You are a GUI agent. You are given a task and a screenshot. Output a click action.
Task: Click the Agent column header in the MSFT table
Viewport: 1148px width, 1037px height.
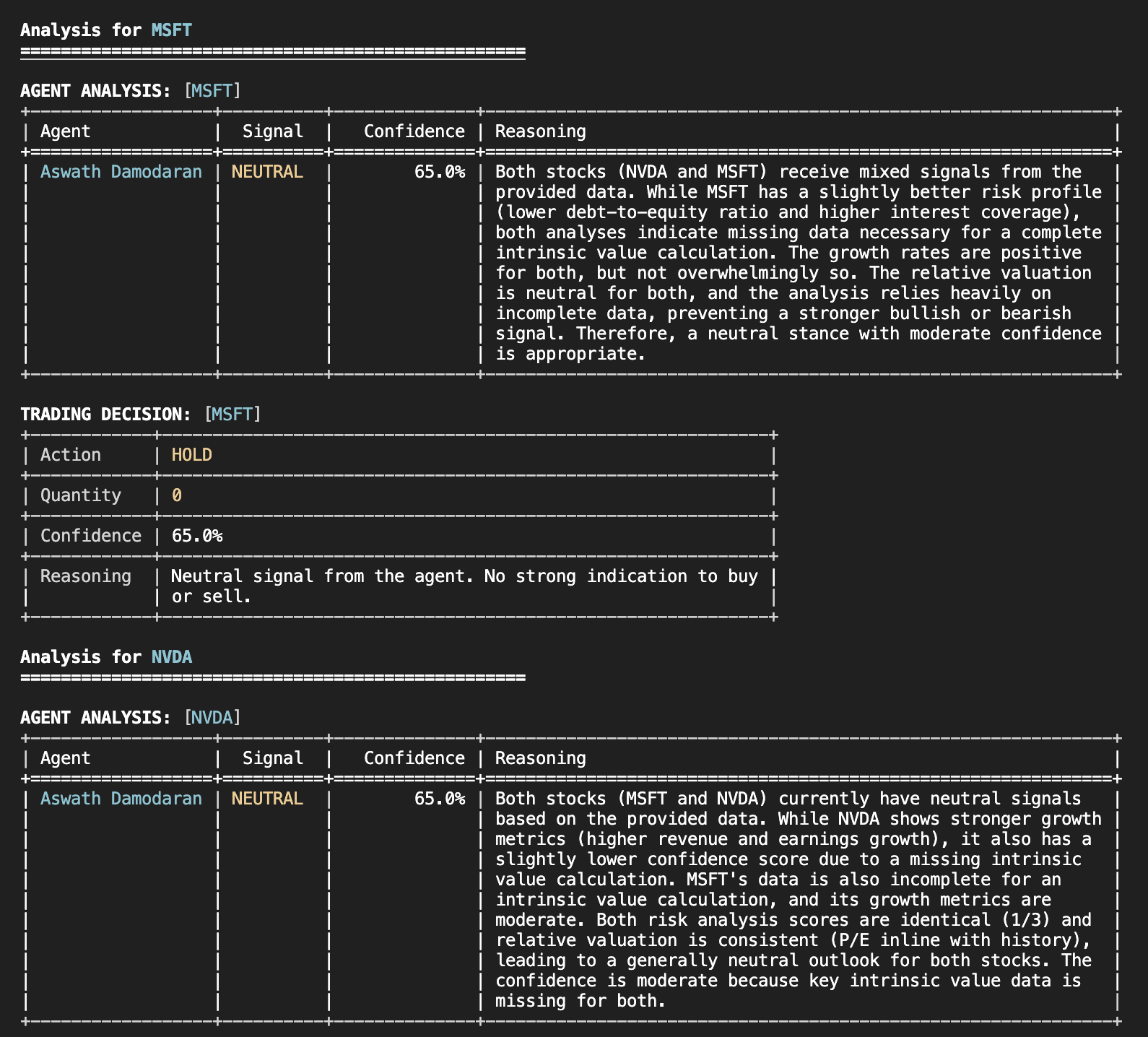click(66, 131)
